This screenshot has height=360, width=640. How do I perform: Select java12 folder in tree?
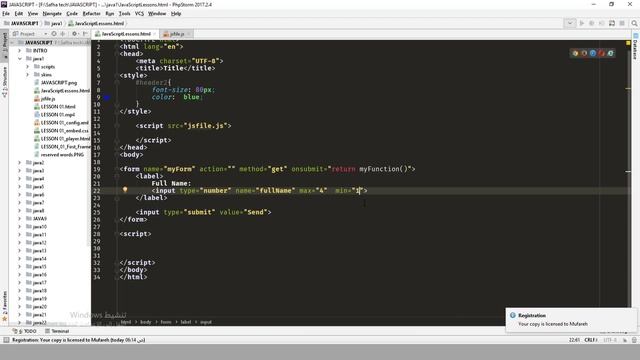pos(39,242)
